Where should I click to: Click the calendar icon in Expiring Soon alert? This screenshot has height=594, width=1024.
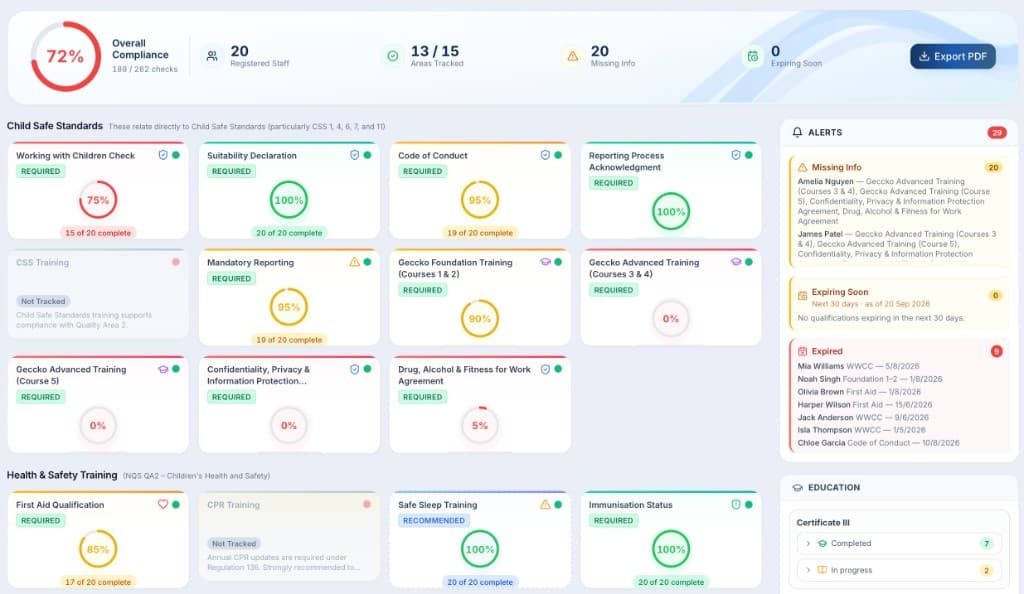(x=803, y=296)
